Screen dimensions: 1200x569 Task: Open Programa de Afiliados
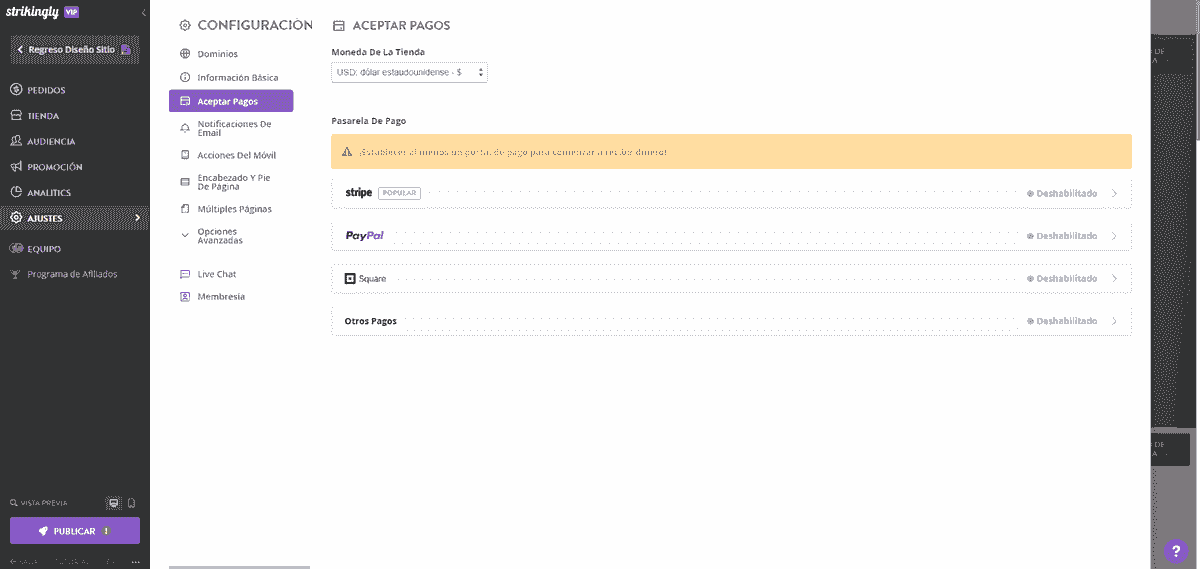[71, 274]
